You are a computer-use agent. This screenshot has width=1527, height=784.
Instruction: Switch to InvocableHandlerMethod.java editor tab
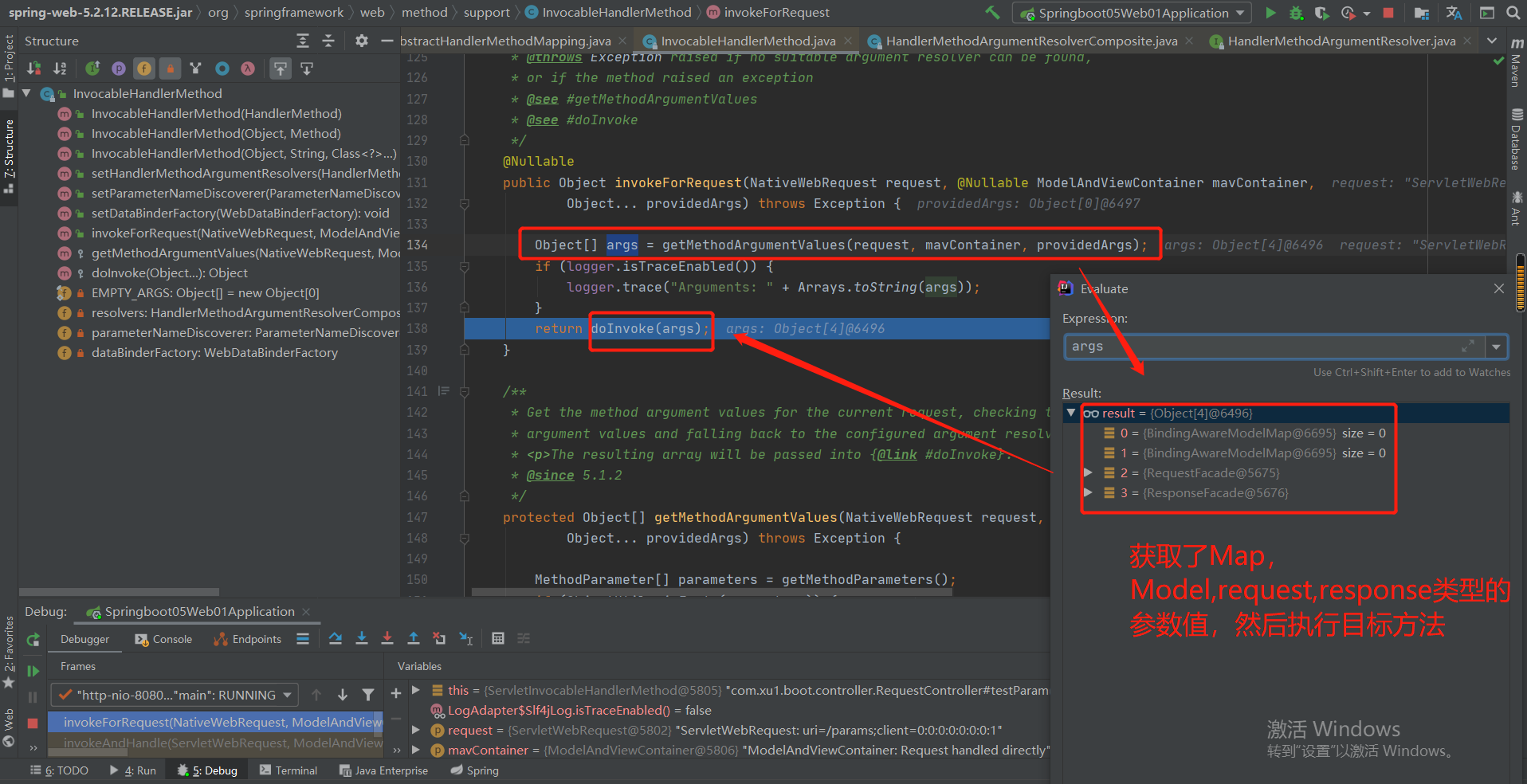[748, 41]
